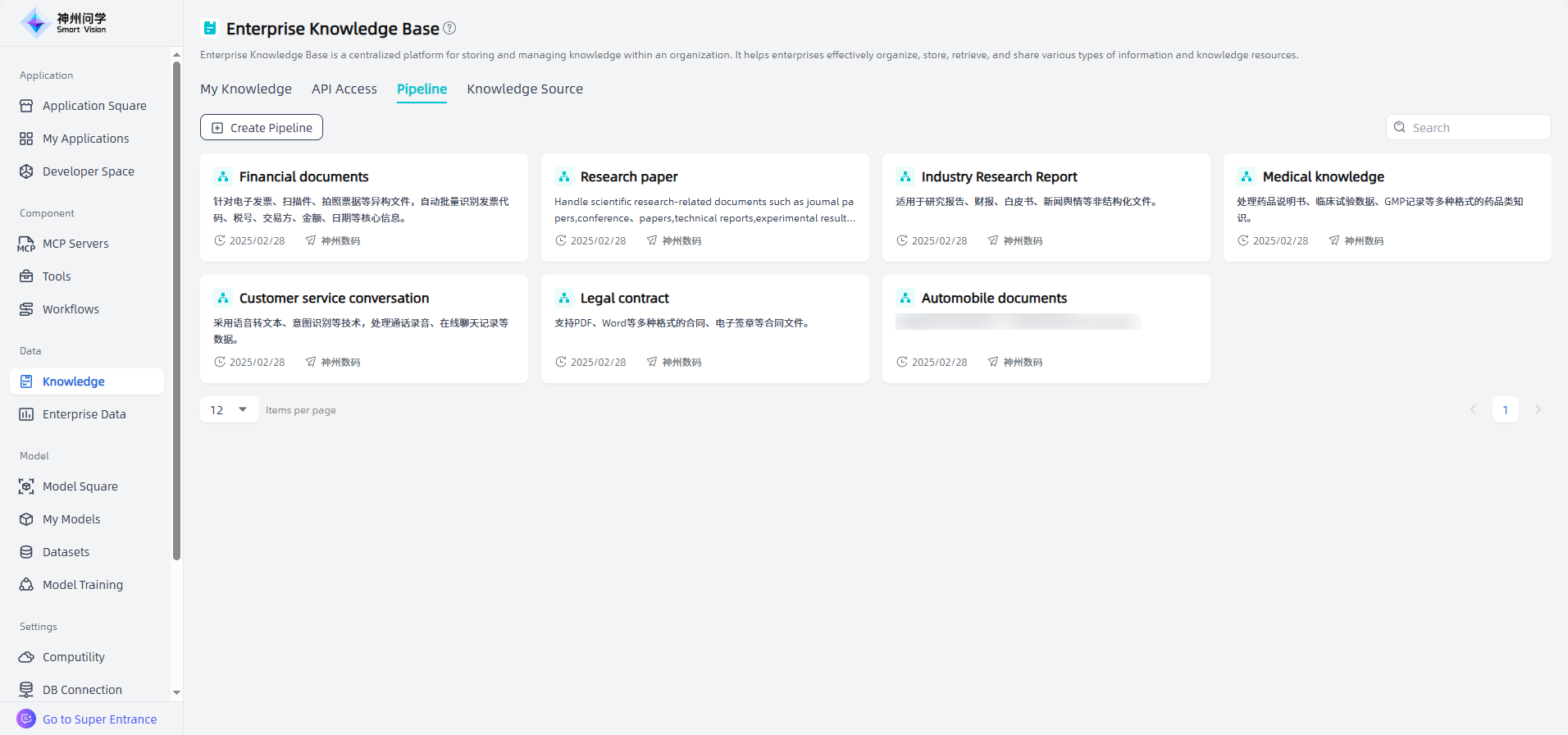Click the Create Pipeline button
The height and width of the screenshot is (735, 1568).
pyautogui.click(x=262, y=127)
